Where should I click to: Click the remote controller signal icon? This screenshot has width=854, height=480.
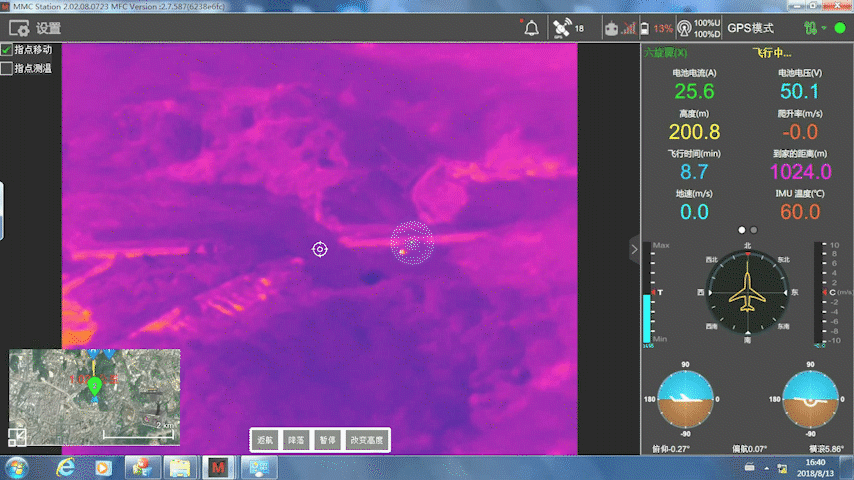coord(611,29)
